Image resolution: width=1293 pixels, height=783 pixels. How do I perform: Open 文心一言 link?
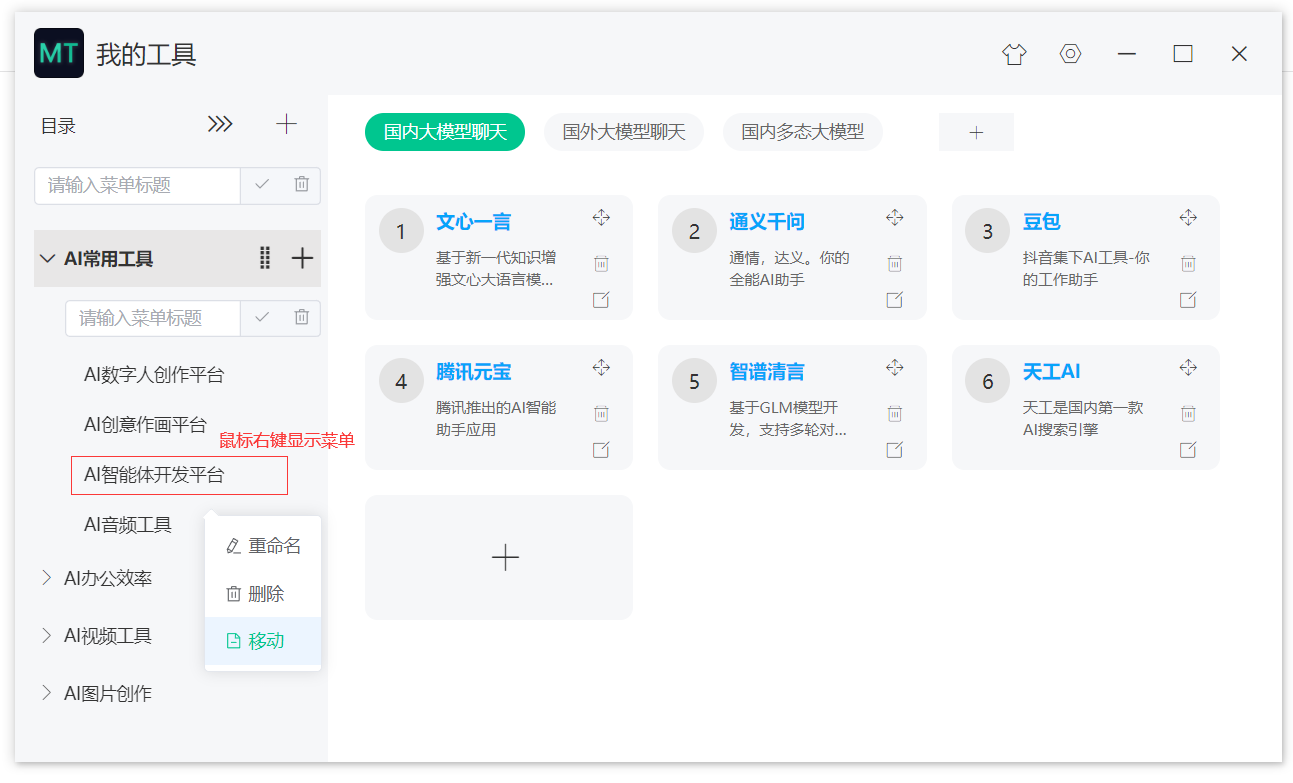coord(474,222)
